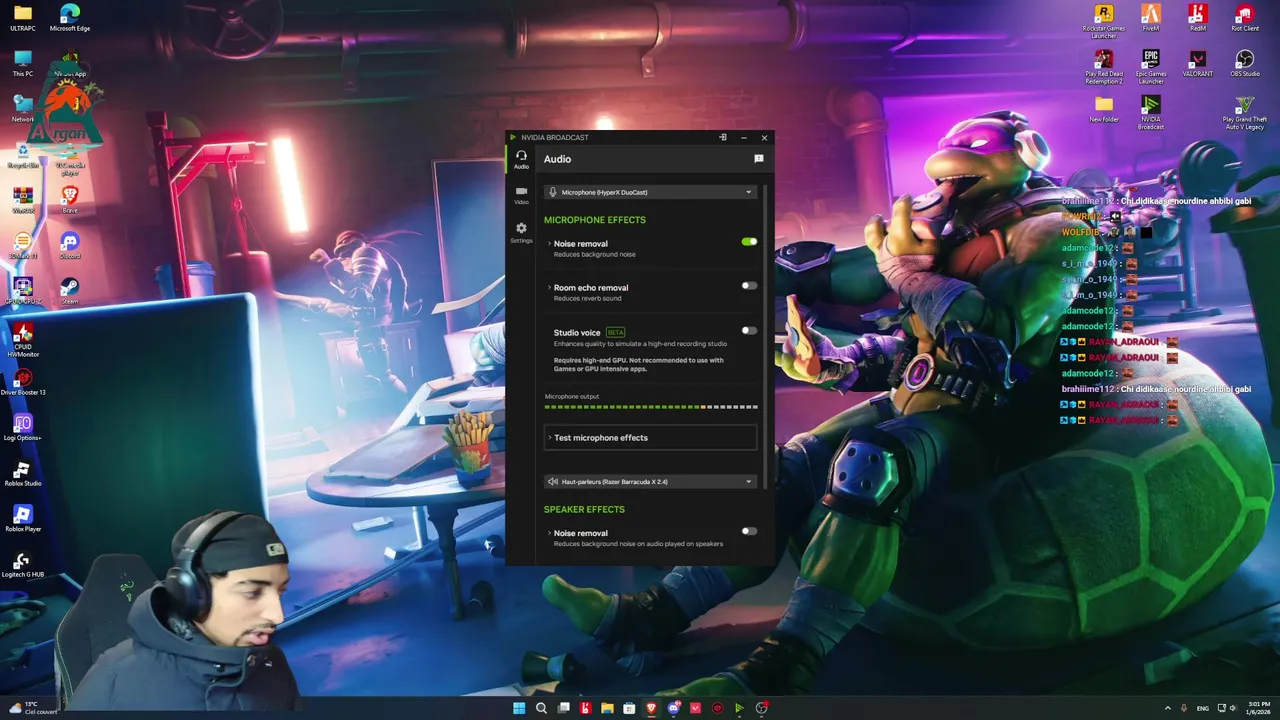The height and width of the screenshot is (720, 1280).
Task: Open the New folder on desktop
Action: click(1103, 109)
